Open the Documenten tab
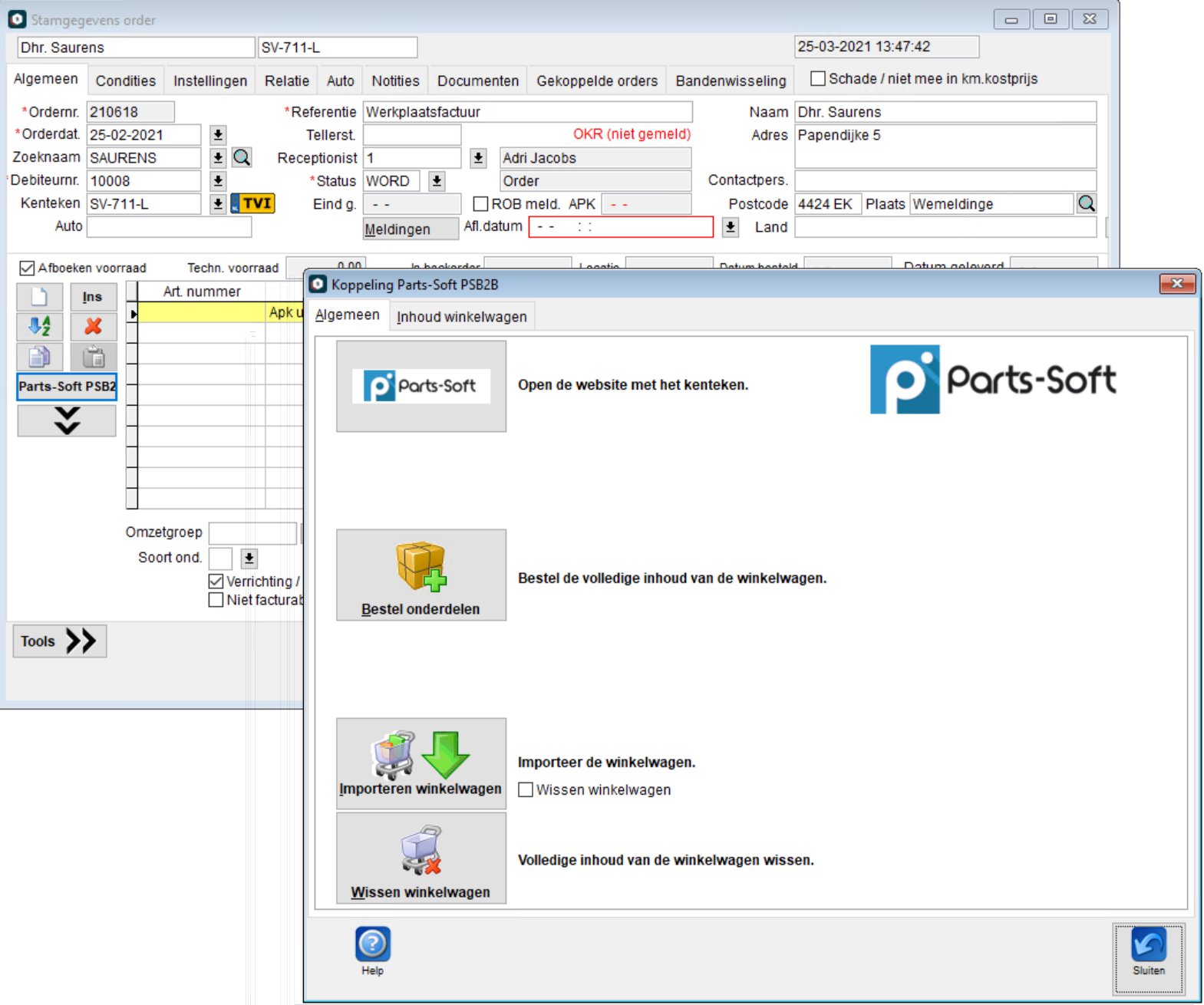Screen dimensions: 1204x1005 click(478, 81)
